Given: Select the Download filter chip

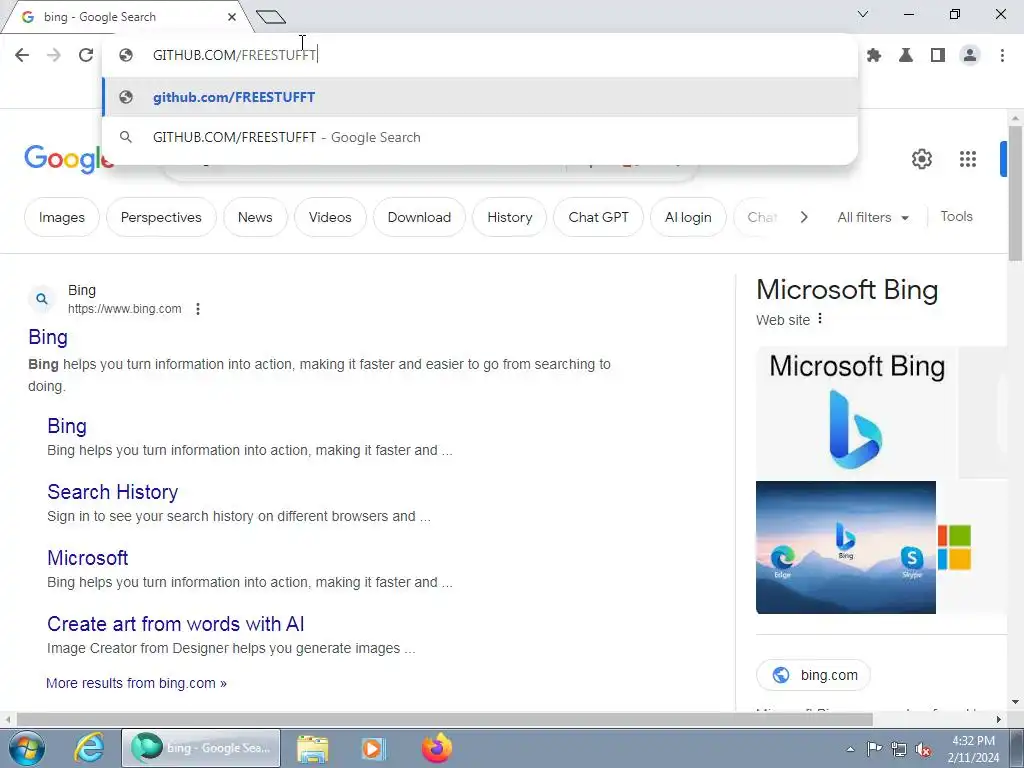Looking at the screenshot, I should pyautogui.click(x=419, y=217).
